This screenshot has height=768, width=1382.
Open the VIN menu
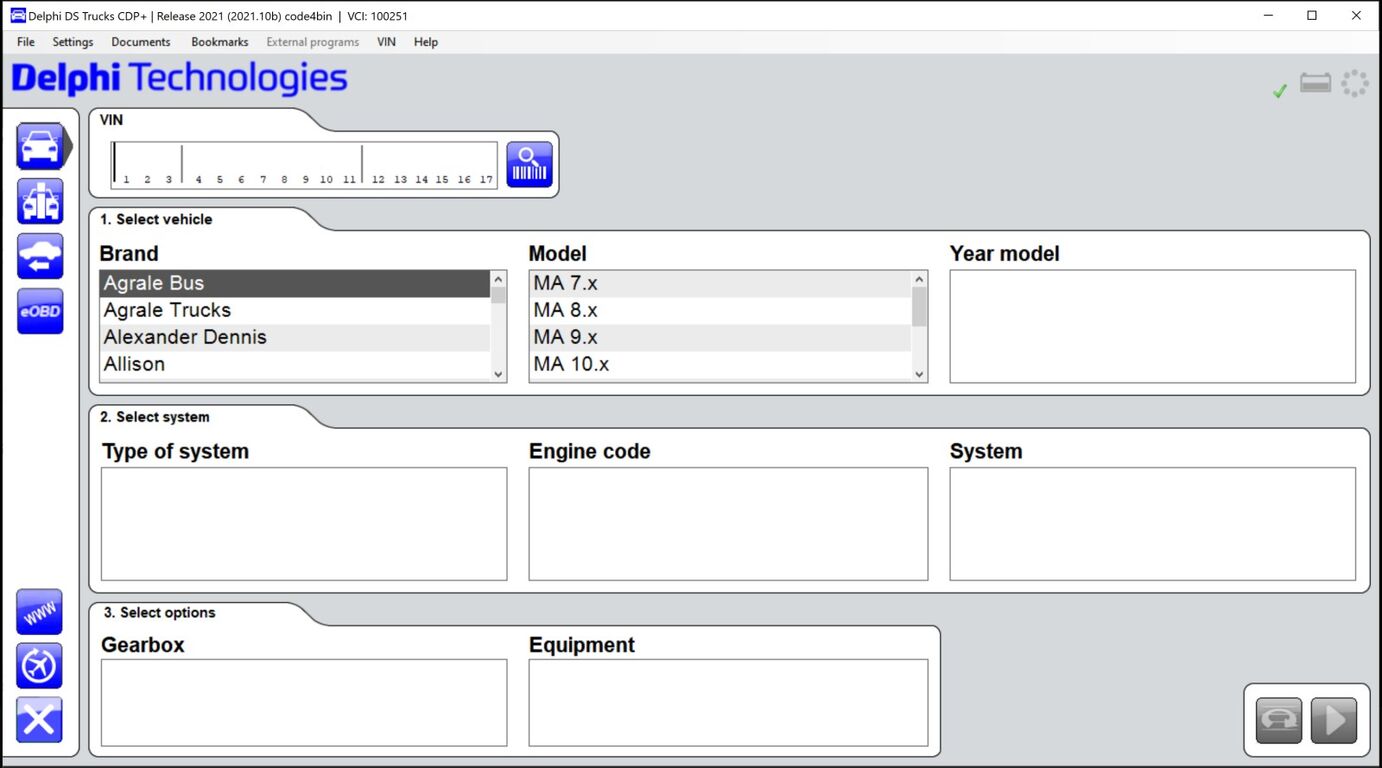386,42
